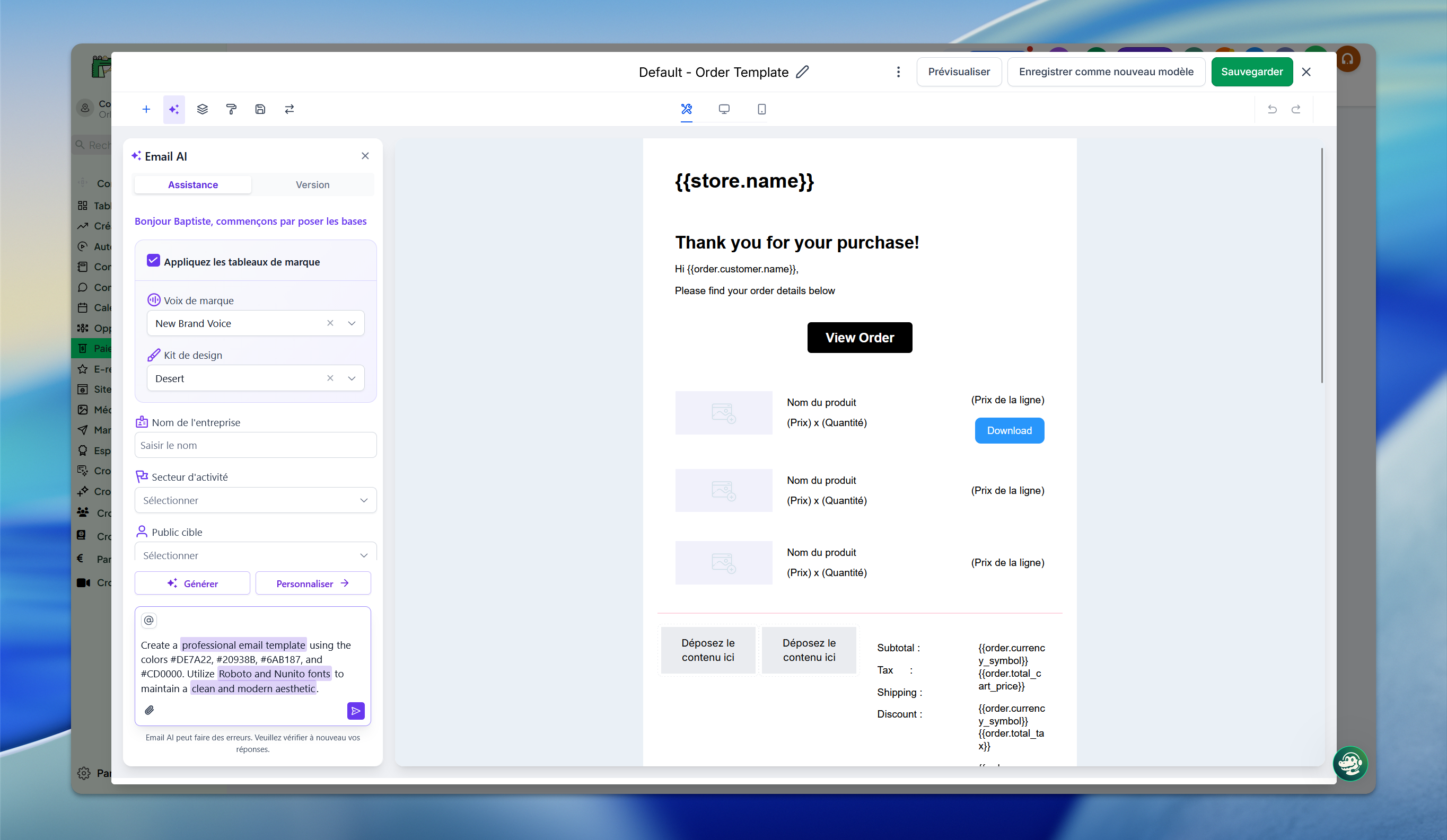This screenshot has height=840, width=1447.
Task: Switch to the Version tab
Action: (x=312, y=185)
